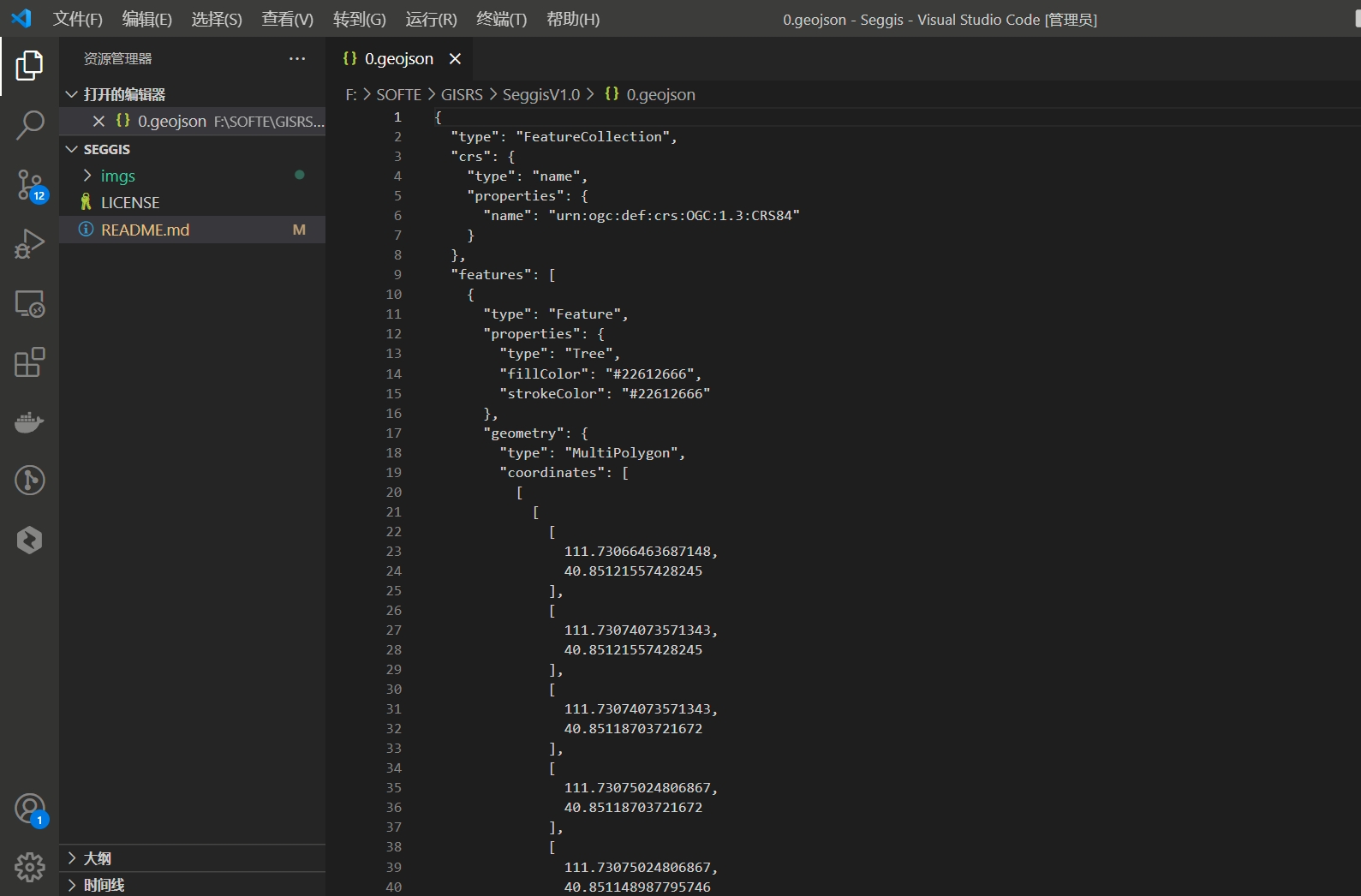Collapse the SEGGIS folder section

click(72, 148)
